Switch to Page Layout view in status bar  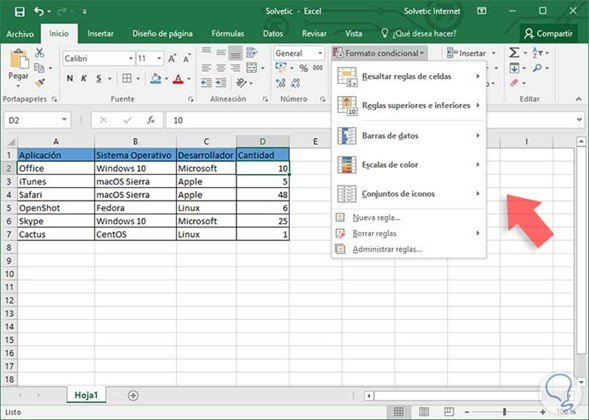424,412
